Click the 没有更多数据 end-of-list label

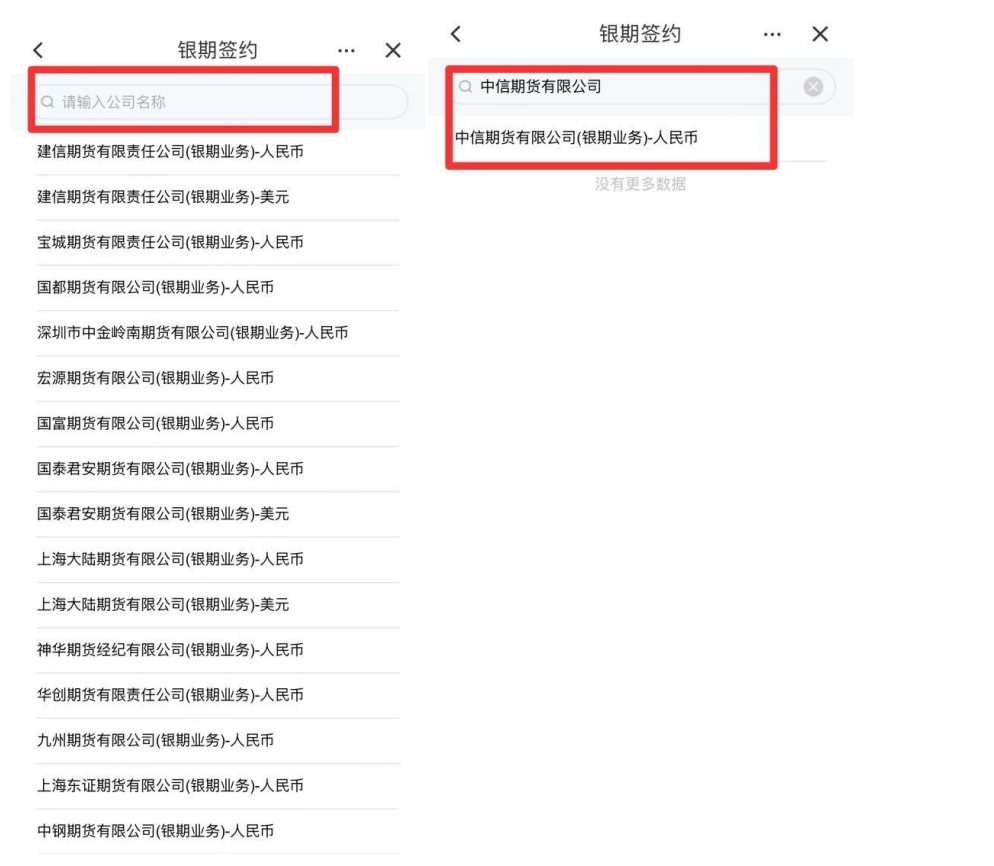[x=640, y=184]
